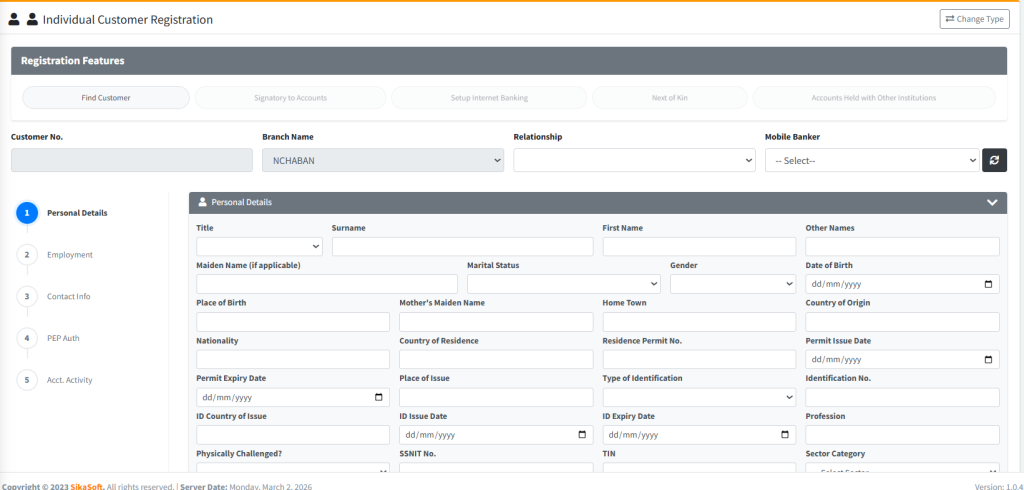This screenshot has height=490, width=1024.
Task: Select step 4 PEP Auth circle
Action: coord(27,338)
